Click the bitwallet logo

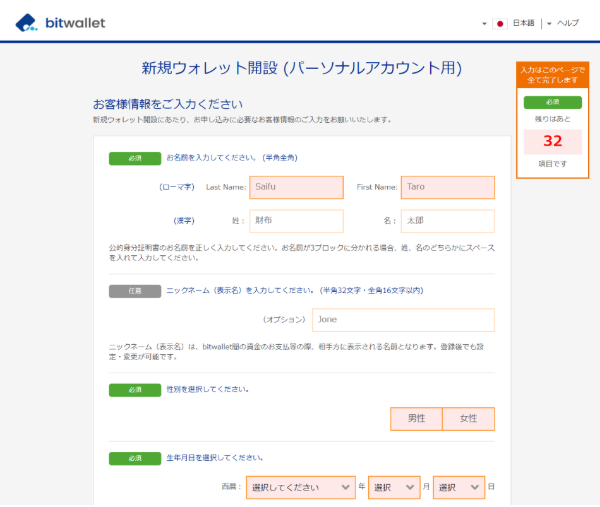click(x=61, y=21)
